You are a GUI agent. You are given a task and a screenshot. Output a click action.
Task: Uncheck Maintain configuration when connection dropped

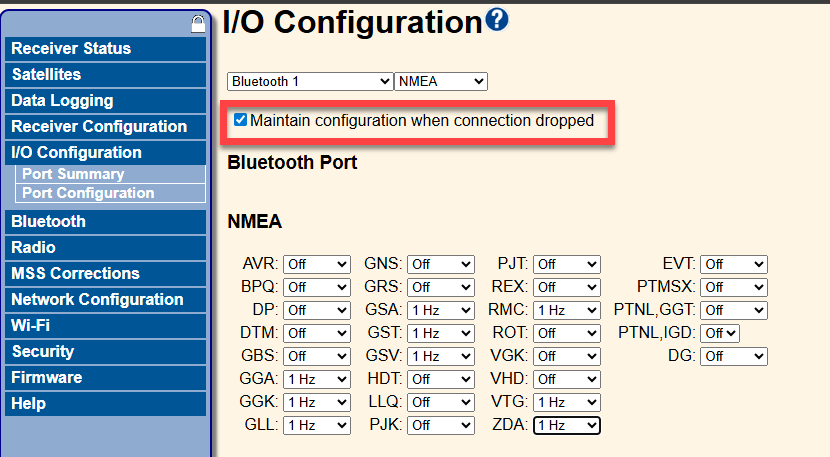click(x=240, y=121)
